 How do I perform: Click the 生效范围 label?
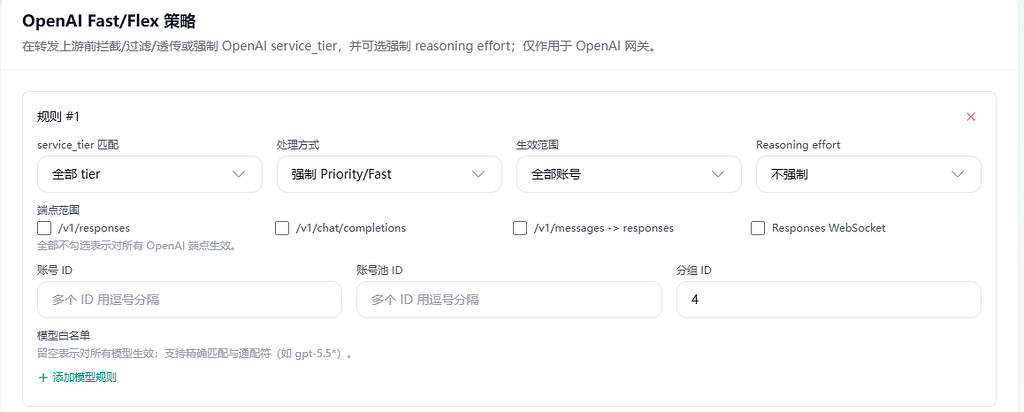(x=537, y=145)
